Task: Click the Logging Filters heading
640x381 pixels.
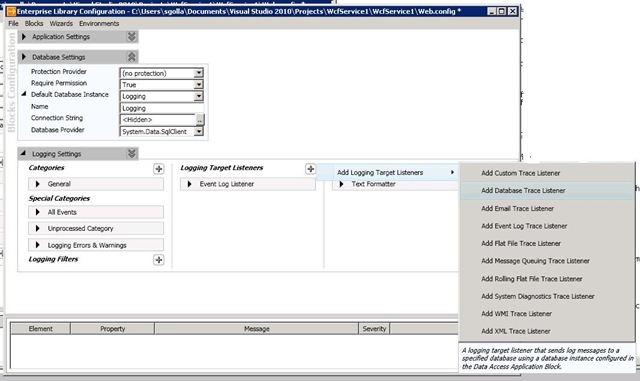Action: (x=53, y=259)
